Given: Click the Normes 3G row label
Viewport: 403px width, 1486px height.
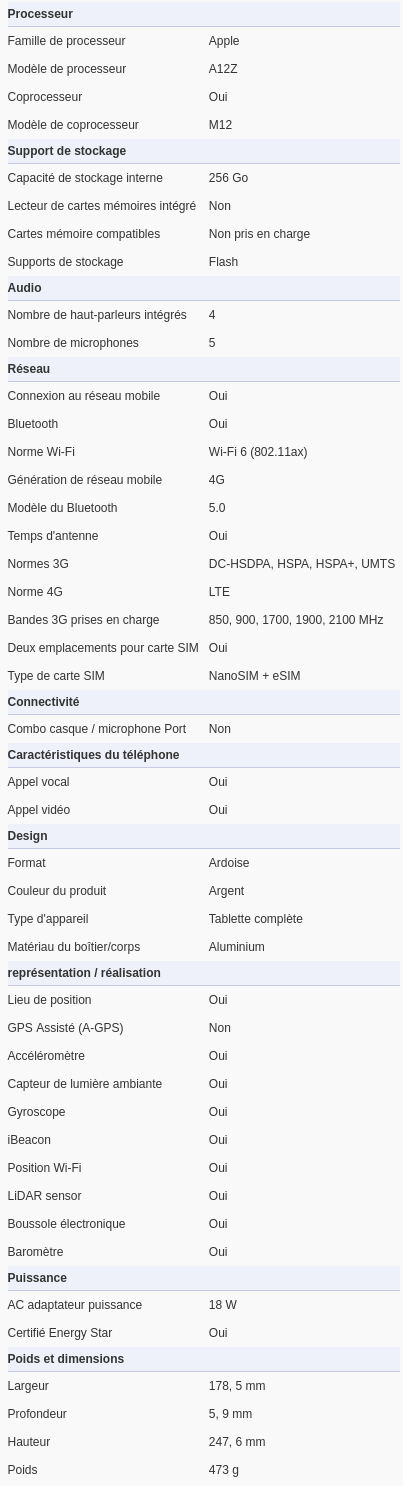Looking at the screenshot, I should [x=38, y=564].
